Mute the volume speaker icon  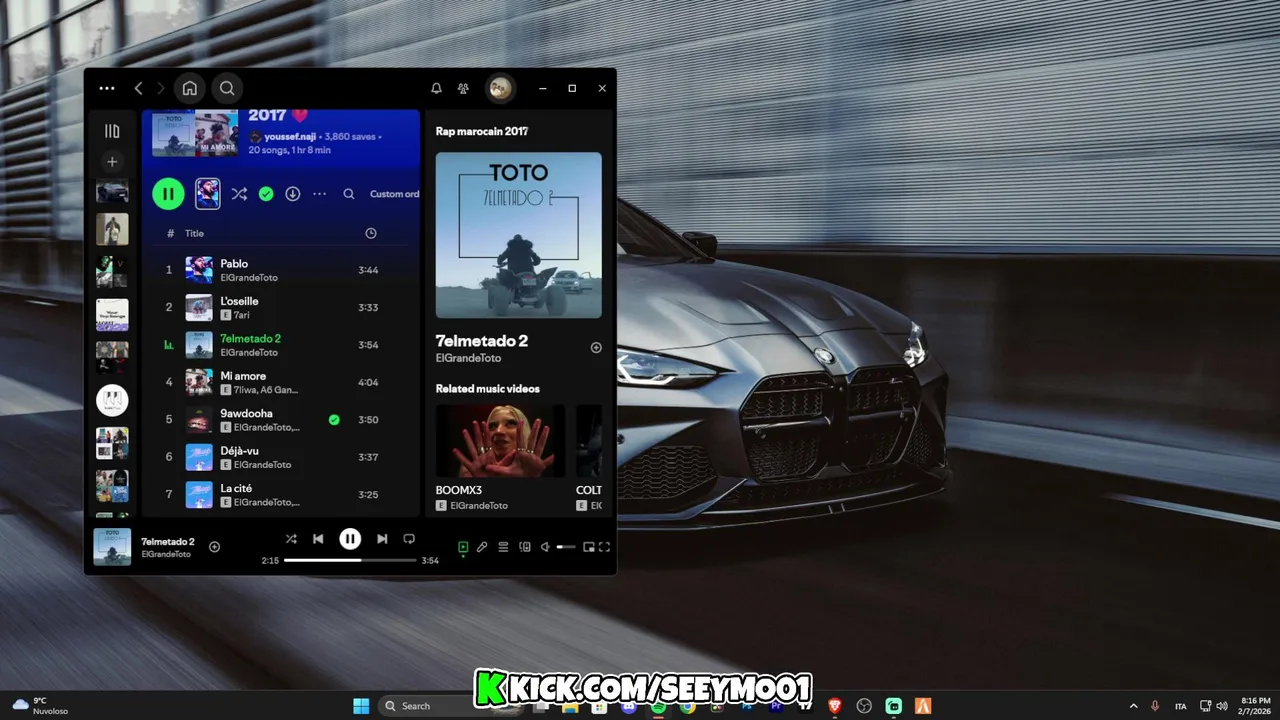point(545,547)
